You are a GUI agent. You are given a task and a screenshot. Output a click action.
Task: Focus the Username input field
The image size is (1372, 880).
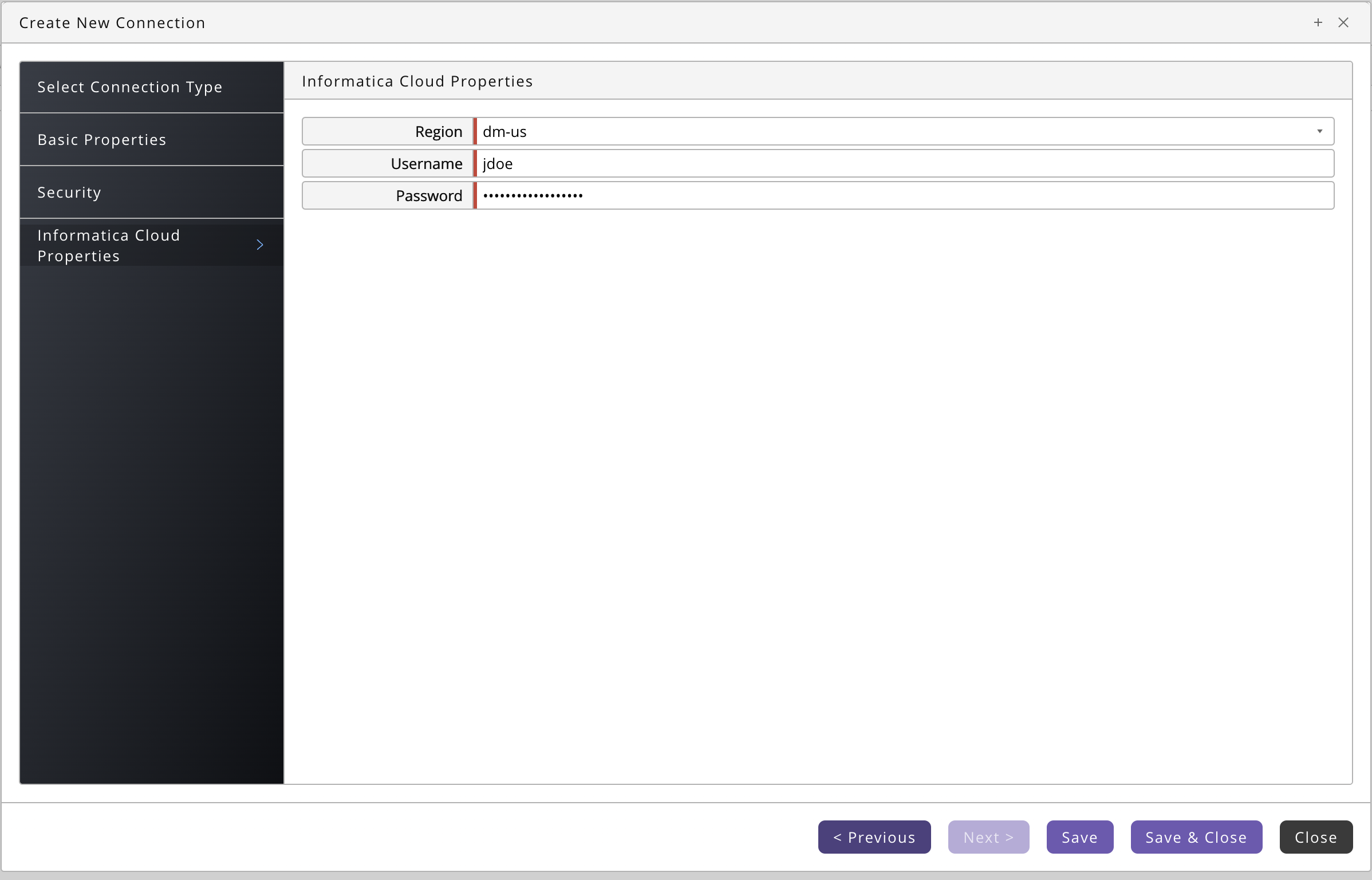[905, 163]
